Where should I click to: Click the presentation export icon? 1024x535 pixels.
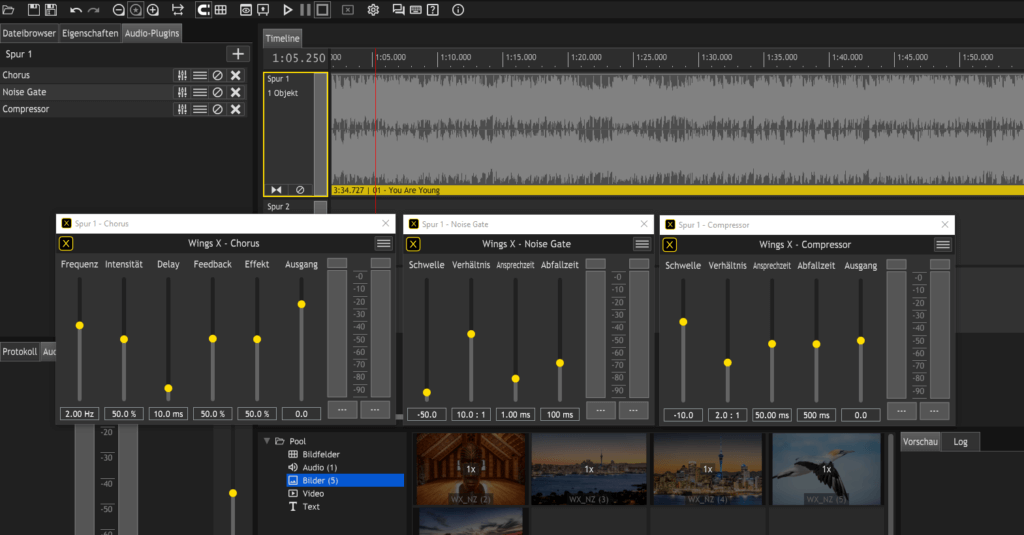tap(263, 10)
